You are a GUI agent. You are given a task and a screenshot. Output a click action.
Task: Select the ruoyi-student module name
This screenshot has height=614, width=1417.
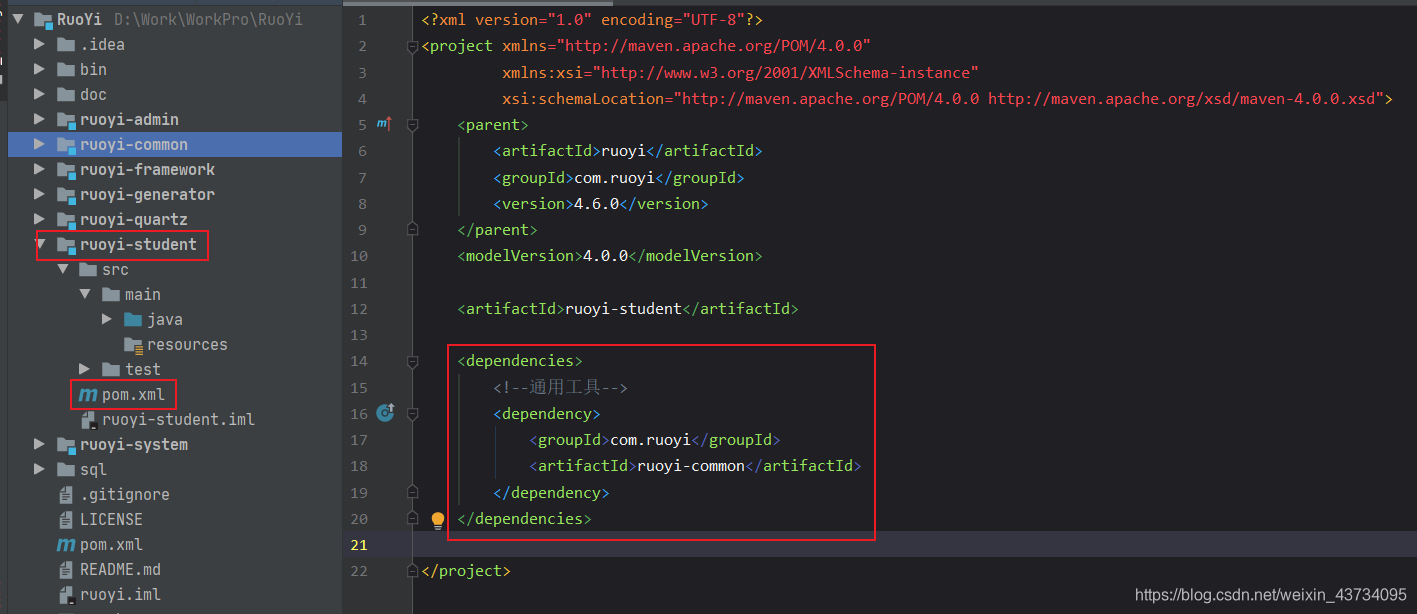[138, 244]
